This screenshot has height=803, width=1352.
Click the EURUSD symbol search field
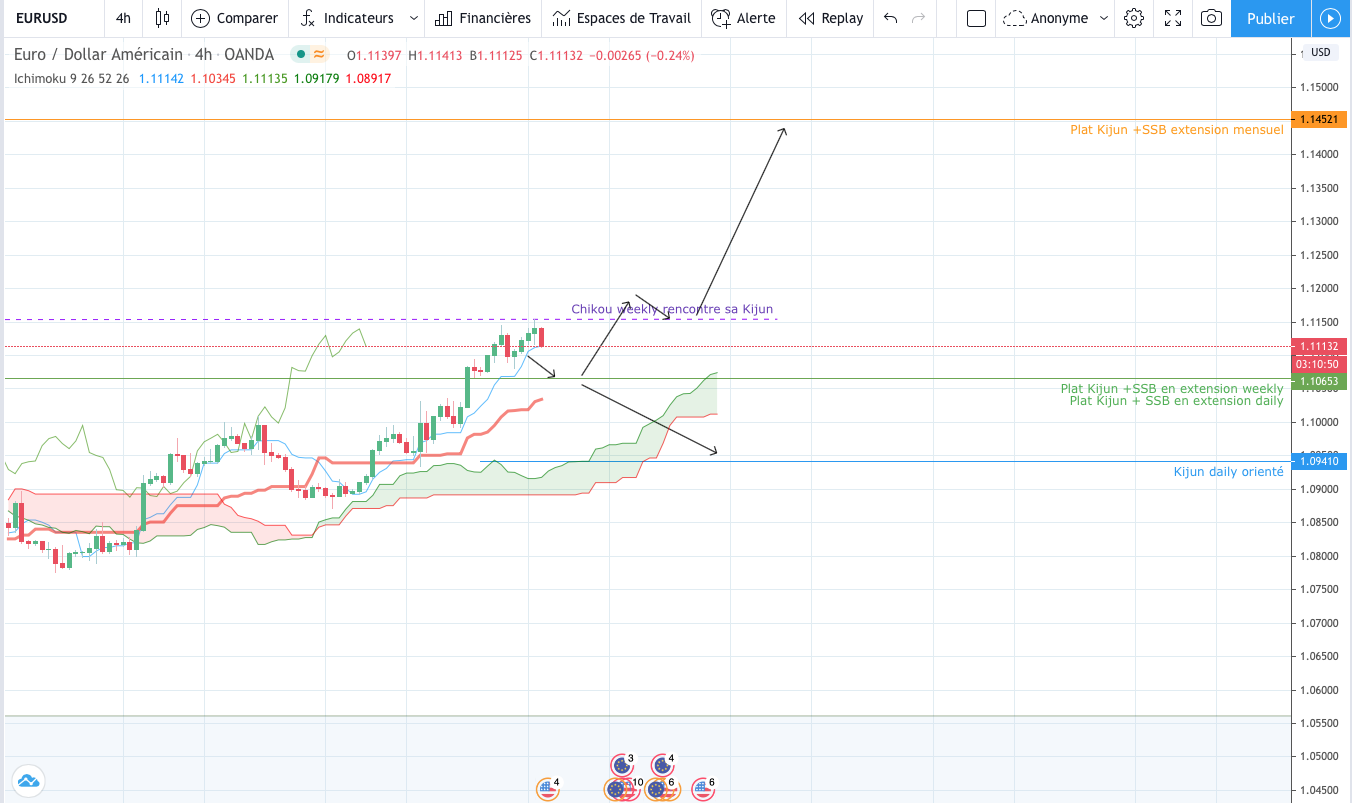click(52, 18)
